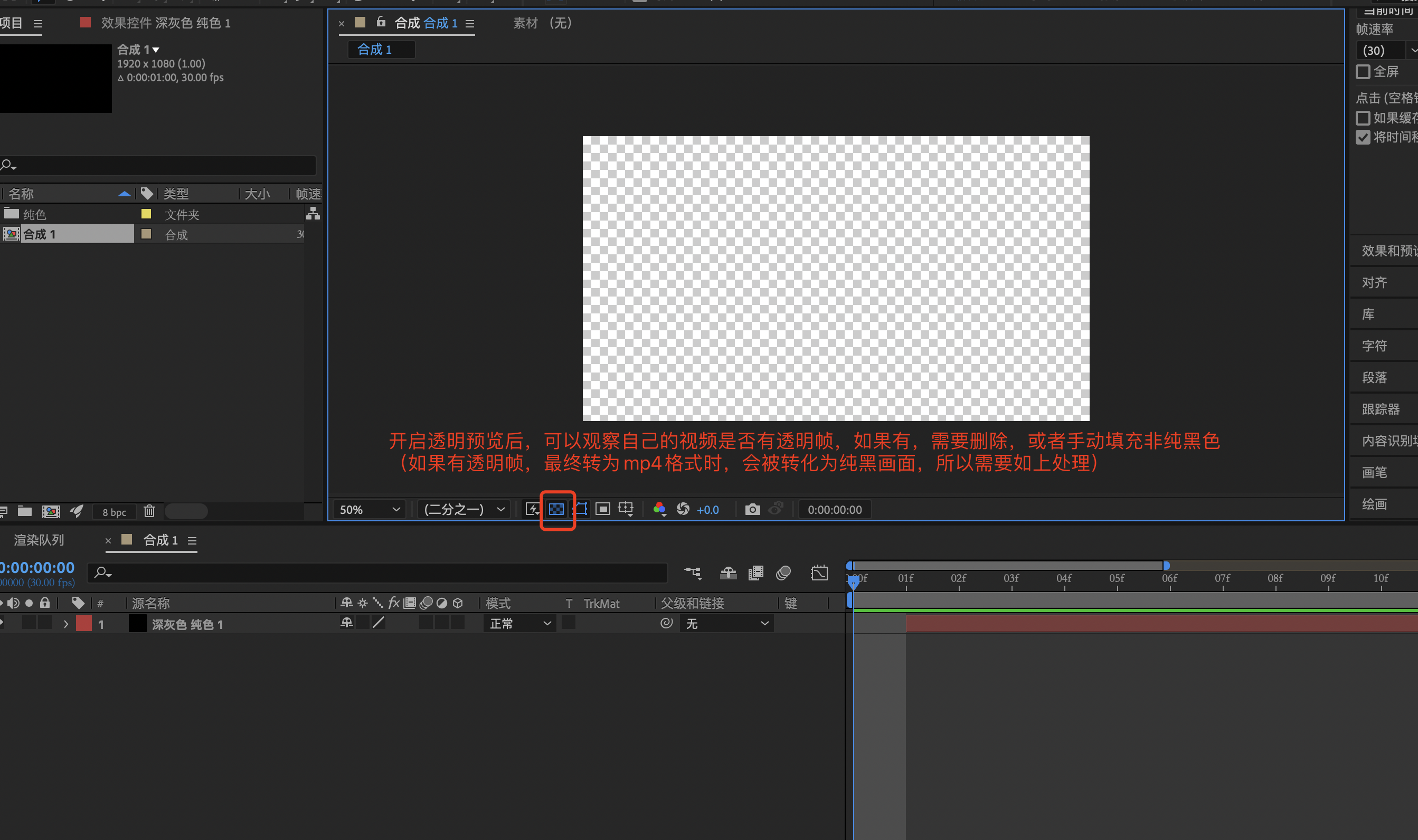Switch to the 渲染队列 tab

pos(39,540)
